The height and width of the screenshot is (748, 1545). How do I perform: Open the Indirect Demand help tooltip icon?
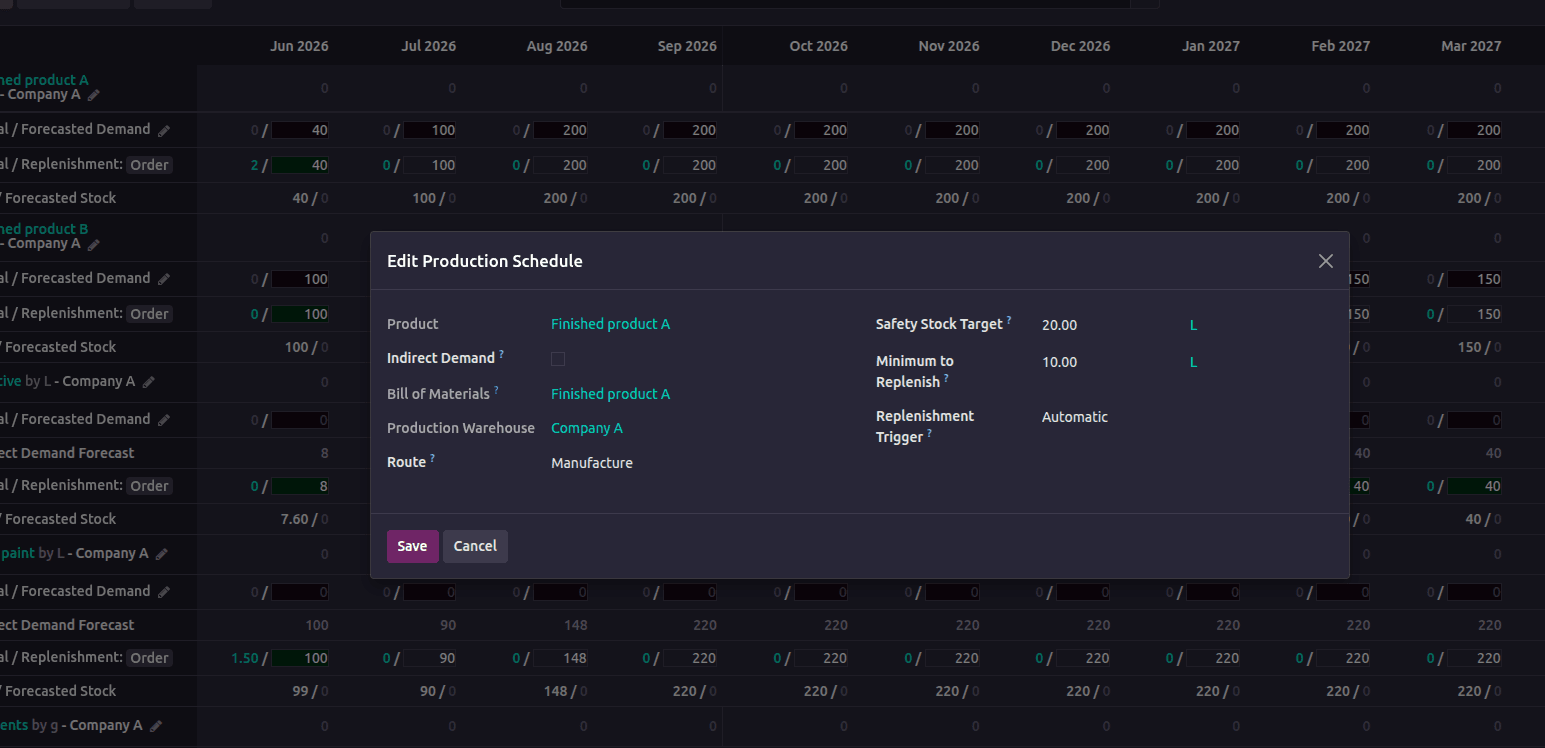coord(501,354)
